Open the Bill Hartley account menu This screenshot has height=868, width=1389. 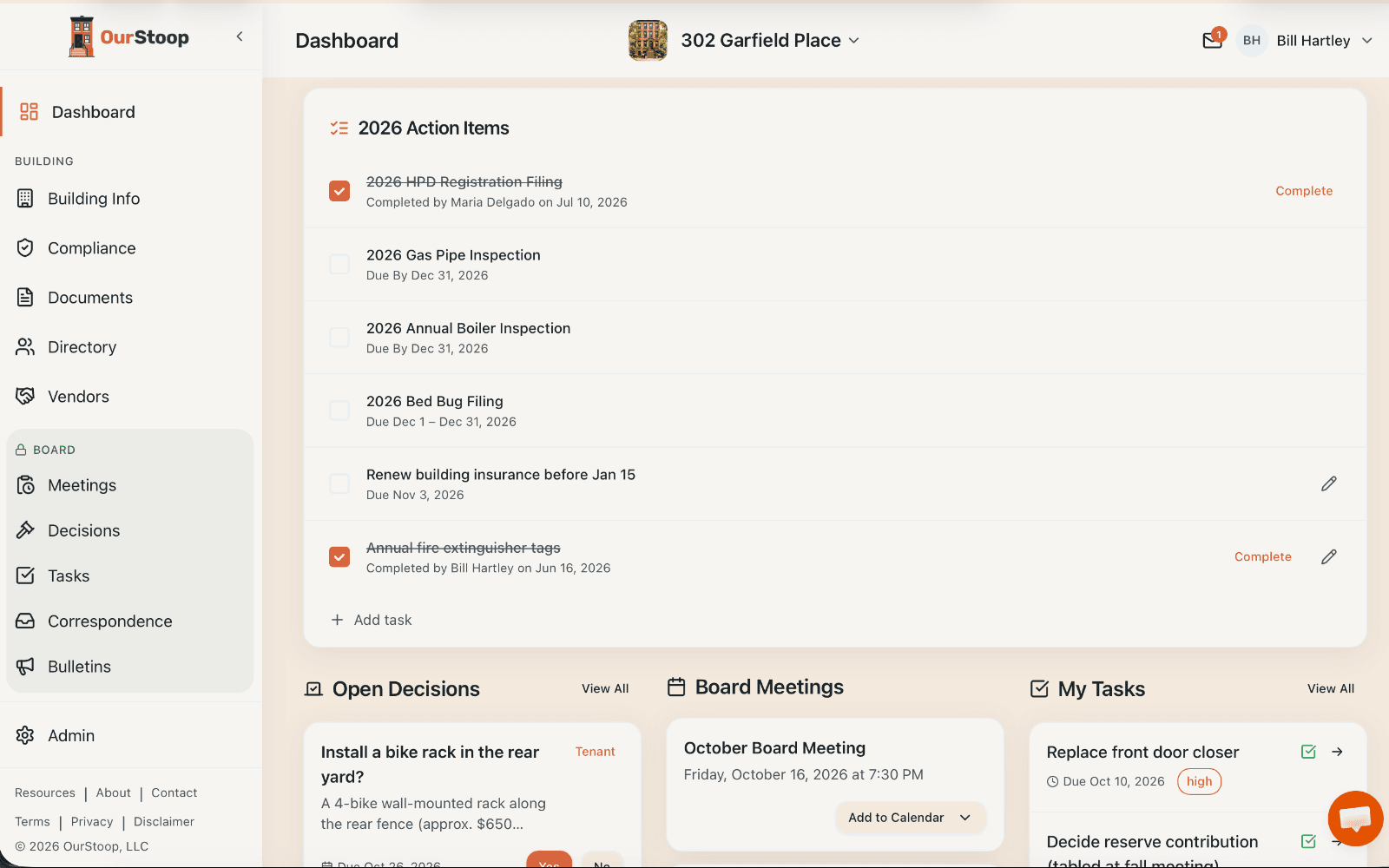(1324, 40)
